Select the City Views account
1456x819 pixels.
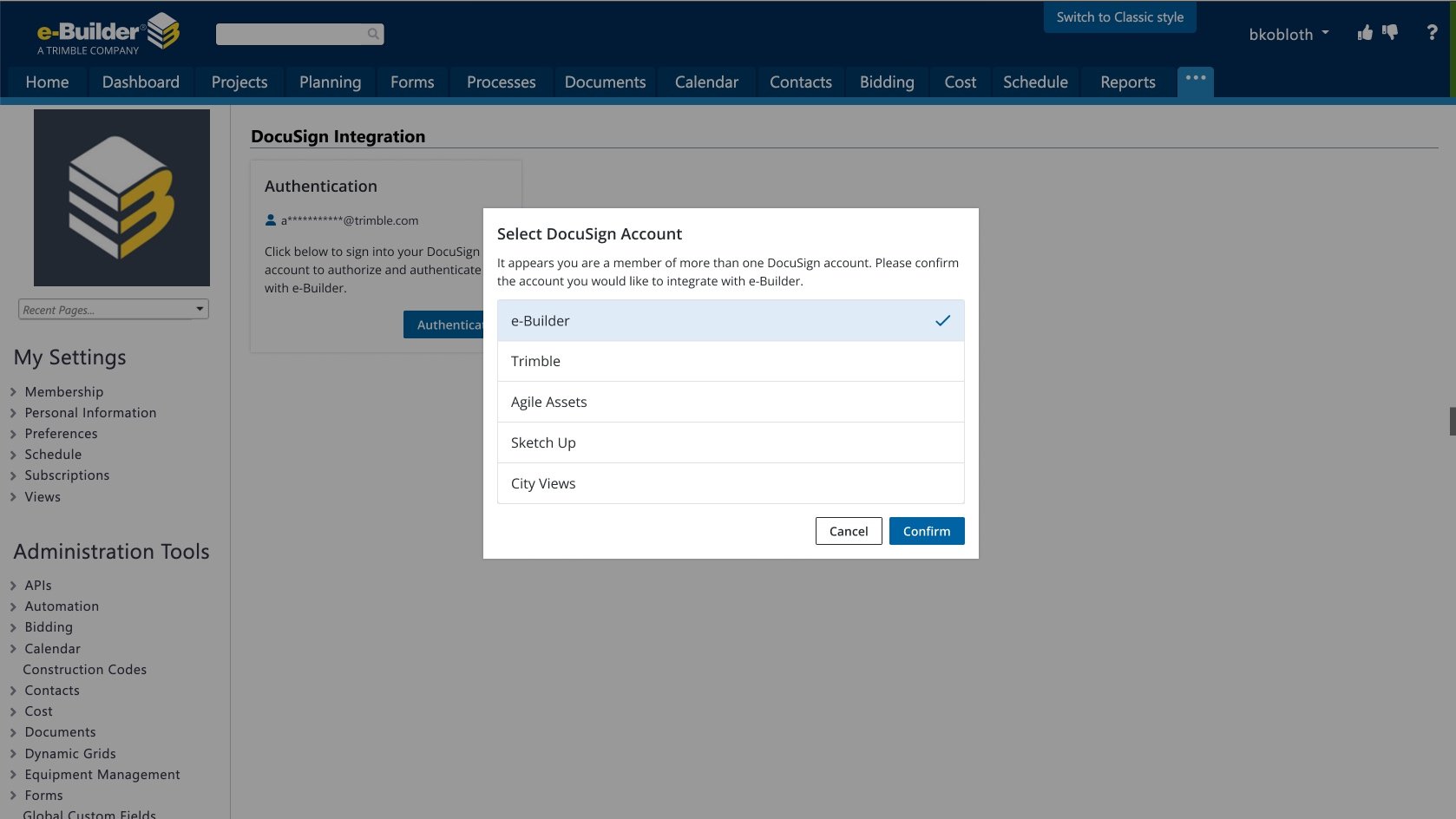click(731, 483)
